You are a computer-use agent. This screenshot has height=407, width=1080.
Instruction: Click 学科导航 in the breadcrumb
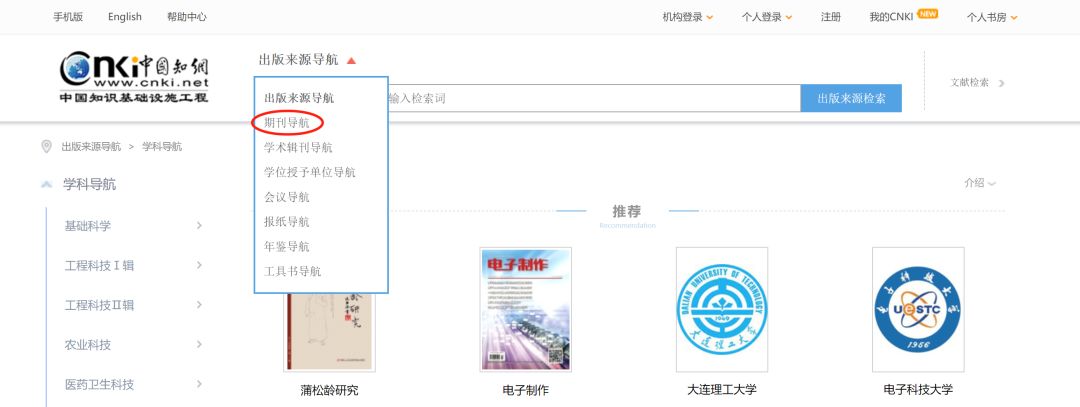[162, 147]
